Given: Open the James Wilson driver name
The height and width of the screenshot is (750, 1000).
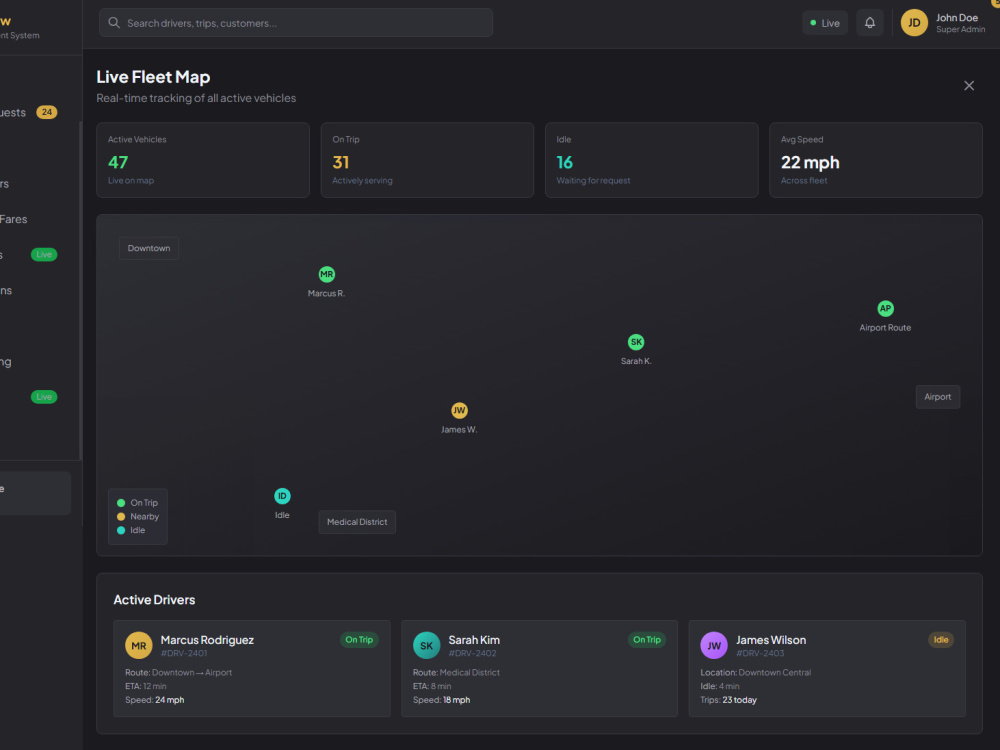Looking at the screenshot, I should point(771,640).
